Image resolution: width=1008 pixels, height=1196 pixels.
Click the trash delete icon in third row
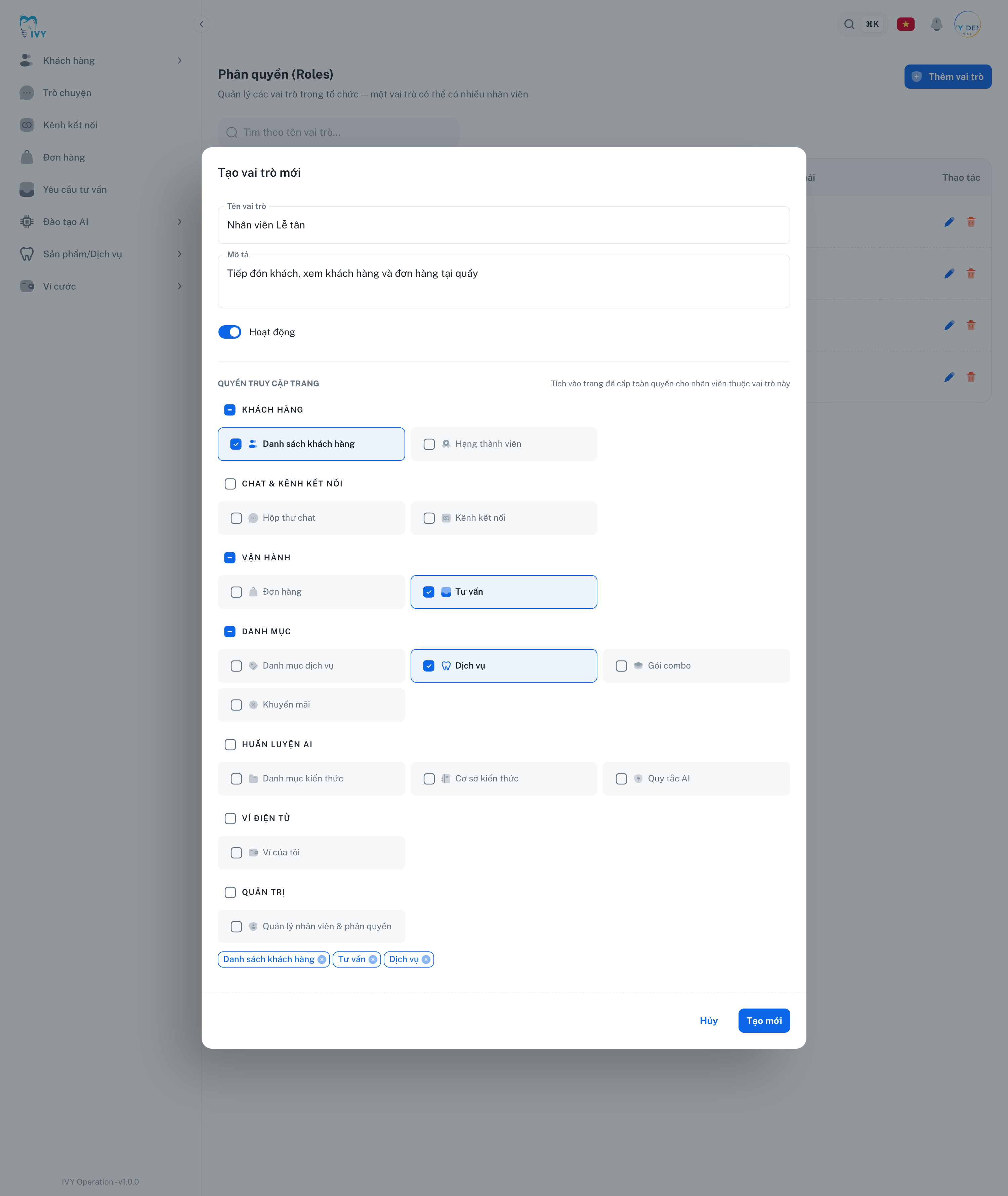[x=970, y=325]
